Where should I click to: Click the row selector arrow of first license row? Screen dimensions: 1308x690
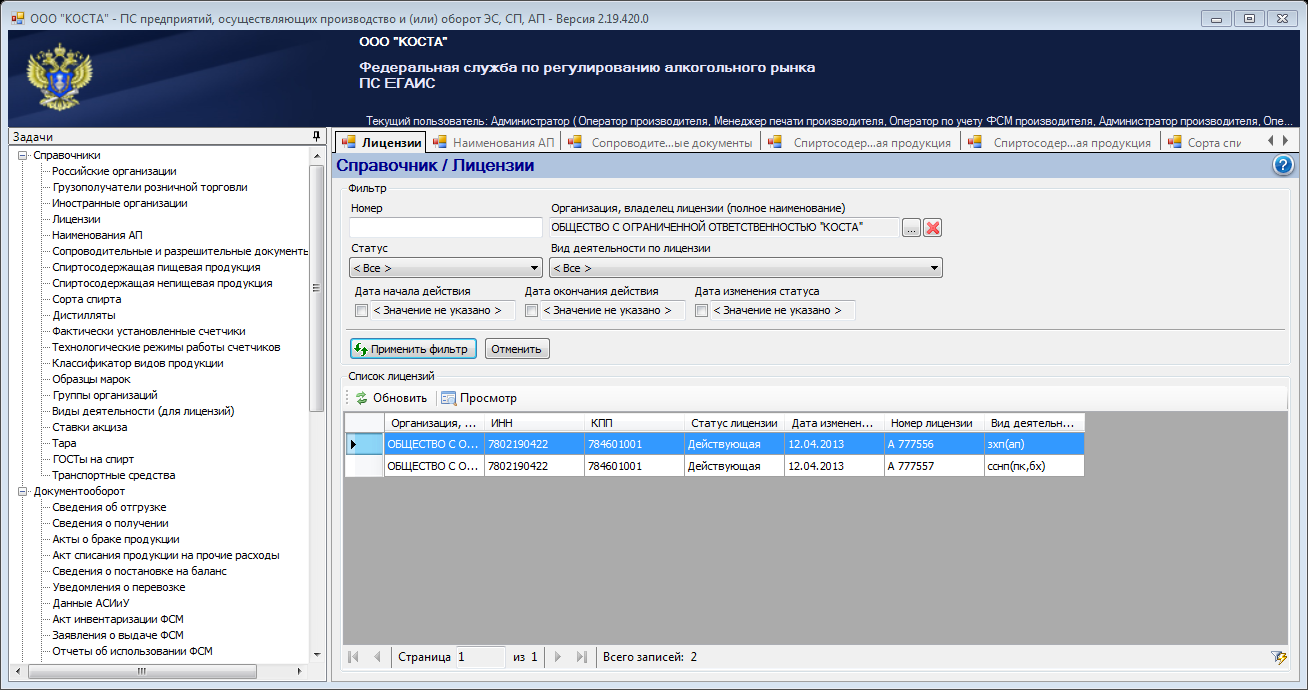tap(352, 443)
